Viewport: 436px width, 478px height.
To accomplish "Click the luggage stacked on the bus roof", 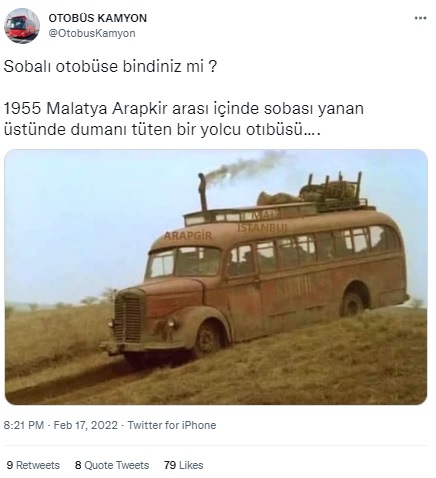I will (x=313, y=194).
